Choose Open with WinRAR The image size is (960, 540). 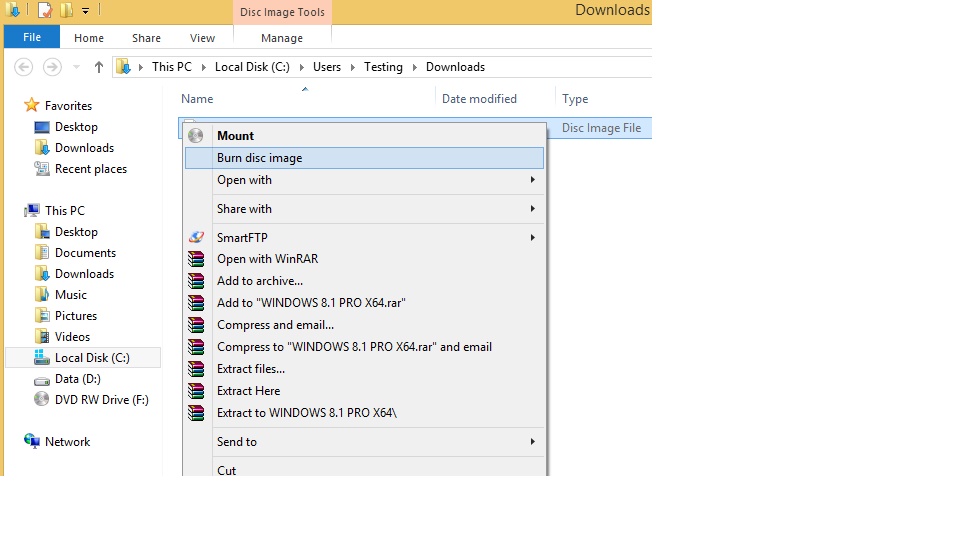[x=364, y=259]
